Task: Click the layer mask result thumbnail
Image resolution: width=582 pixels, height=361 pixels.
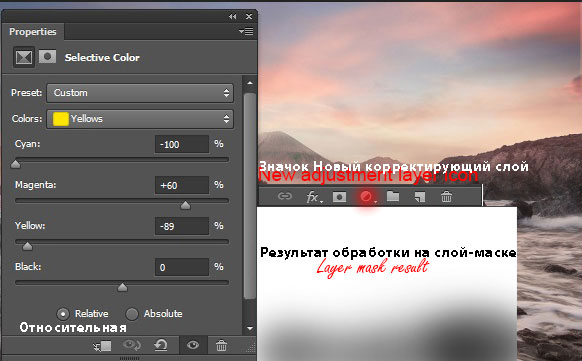Action: [x=387, y=284]
